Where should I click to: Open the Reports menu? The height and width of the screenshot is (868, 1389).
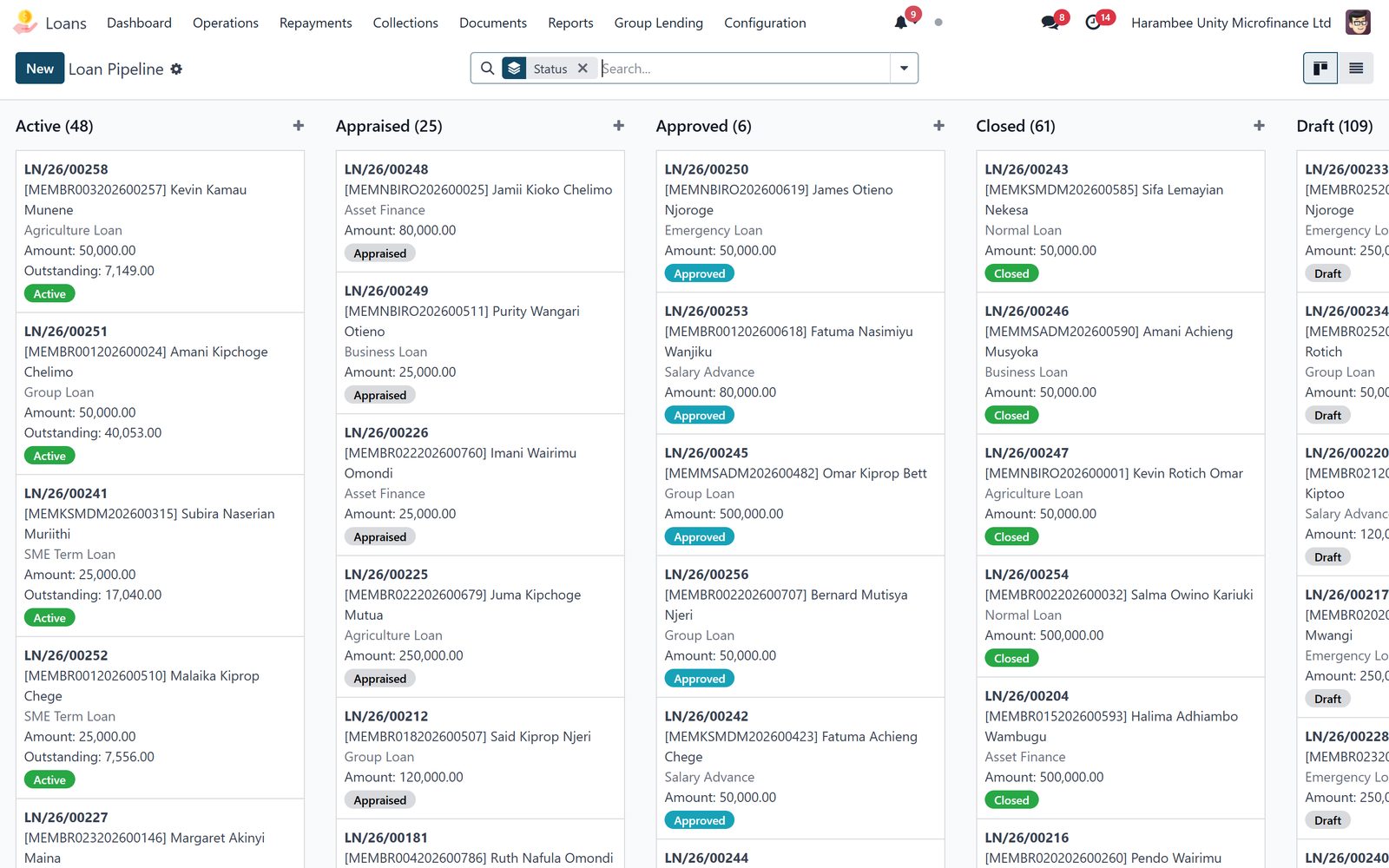coord(570,23)
